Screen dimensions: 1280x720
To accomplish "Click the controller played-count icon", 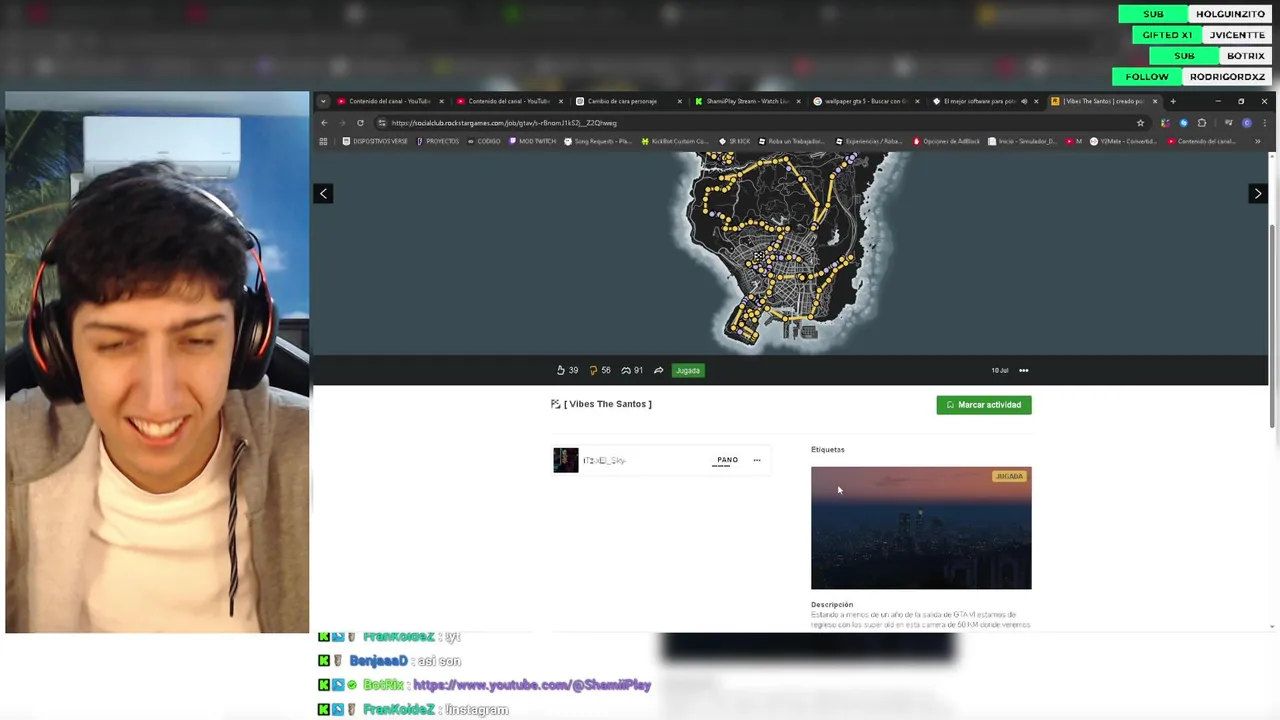I will [626, 370].
